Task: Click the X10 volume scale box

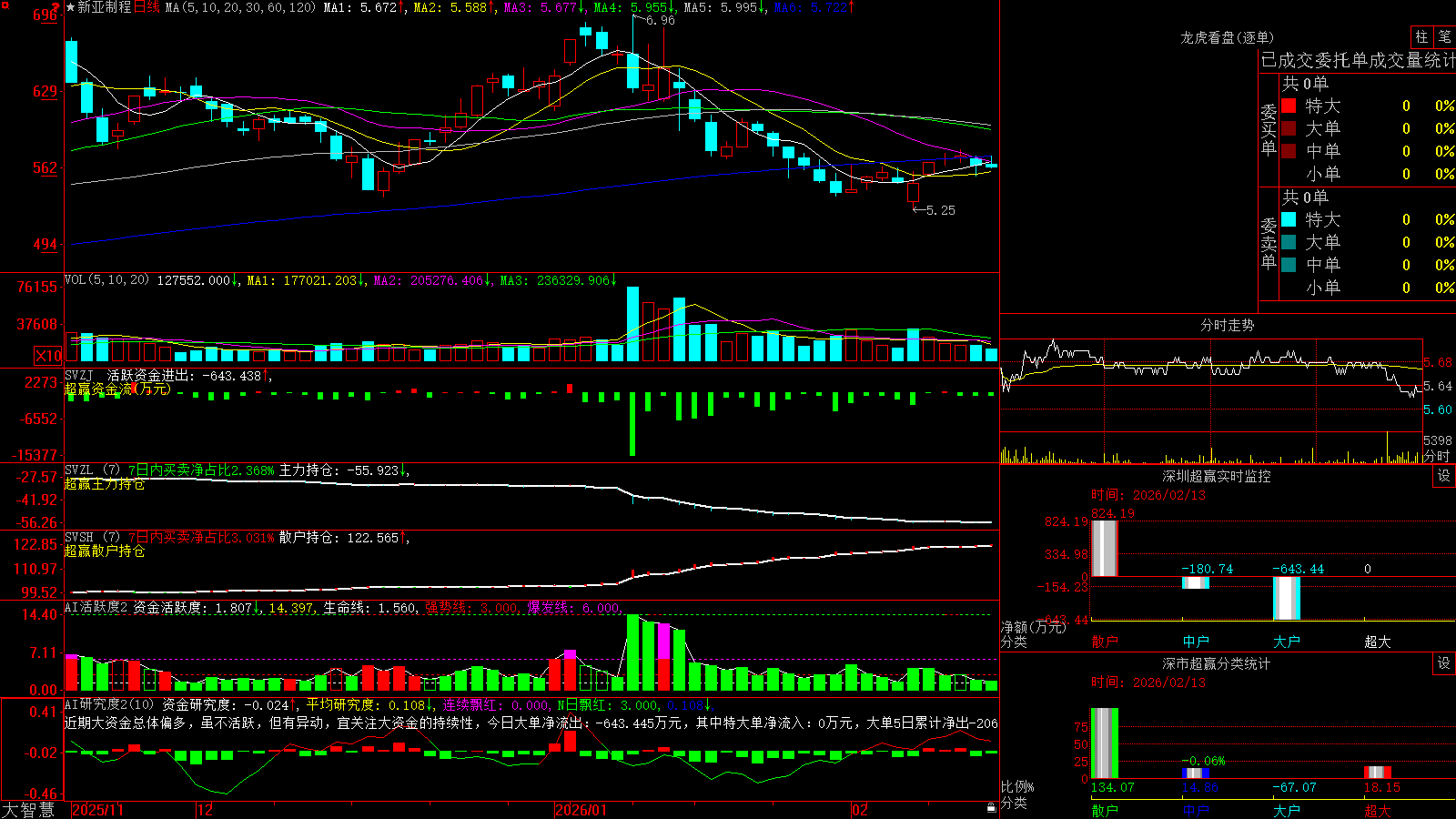Action: tap(48, 356)
